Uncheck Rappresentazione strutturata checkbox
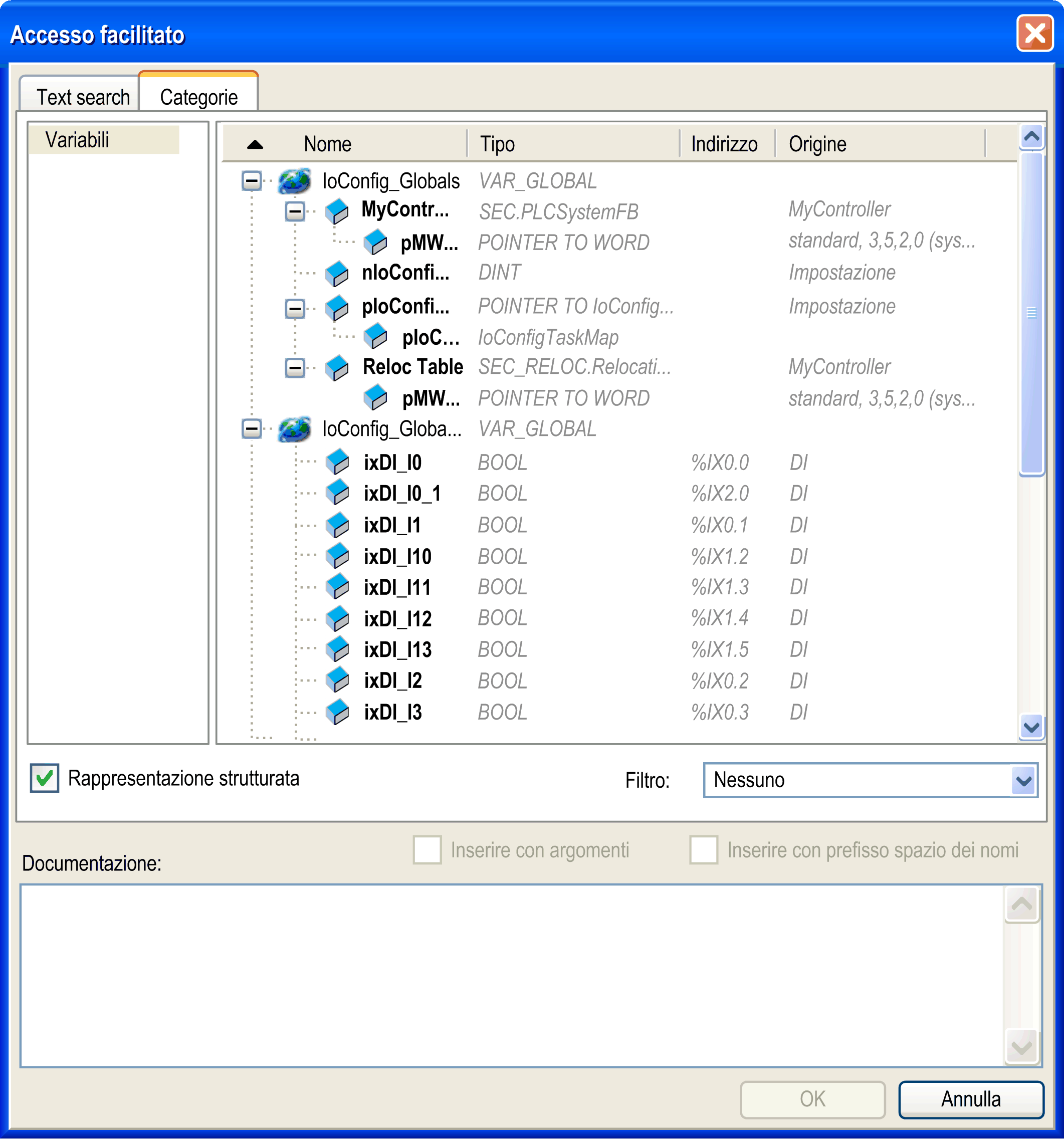 tap(44, 779)
